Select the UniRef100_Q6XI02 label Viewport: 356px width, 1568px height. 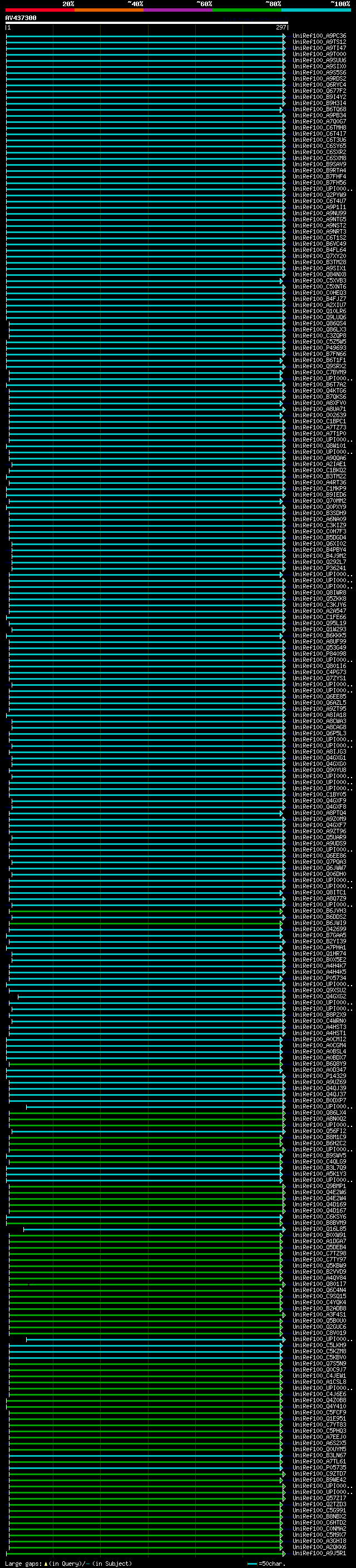click(x=319, y=543)
